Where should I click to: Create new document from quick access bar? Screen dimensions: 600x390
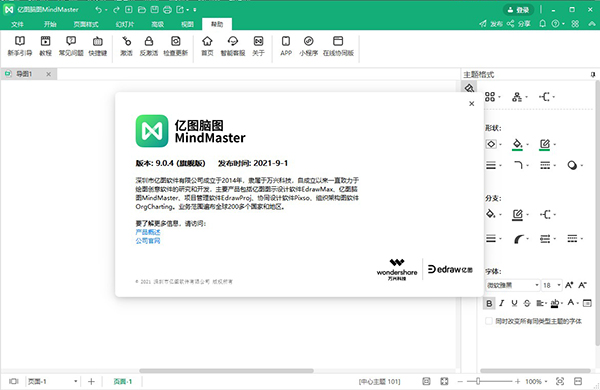129,10
